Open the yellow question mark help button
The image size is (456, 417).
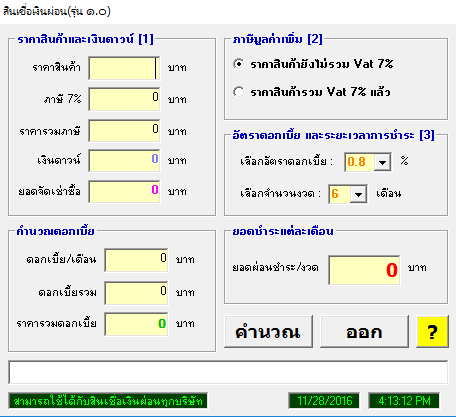432,332
